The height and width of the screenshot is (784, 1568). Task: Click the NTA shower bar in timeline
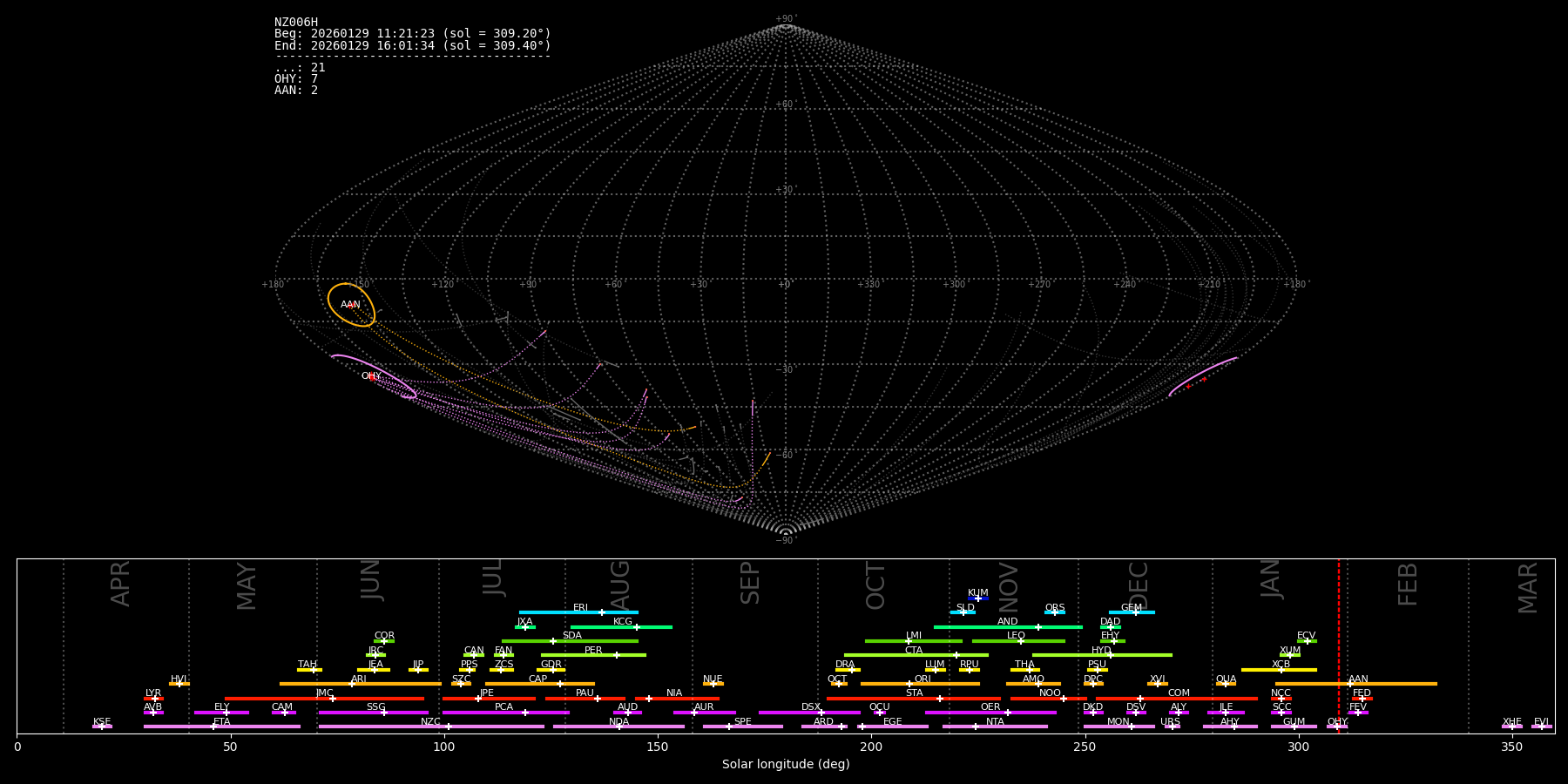(995, 727)
